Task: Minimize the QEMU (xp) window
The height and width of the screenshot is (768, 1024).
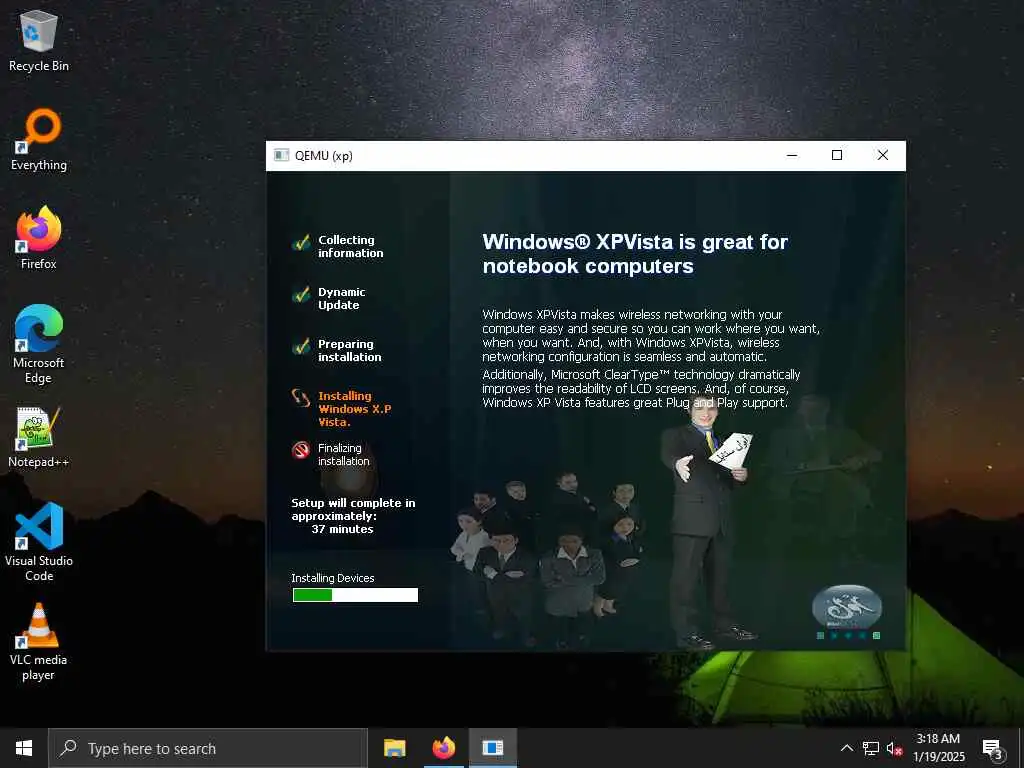Action: point(792,155)
